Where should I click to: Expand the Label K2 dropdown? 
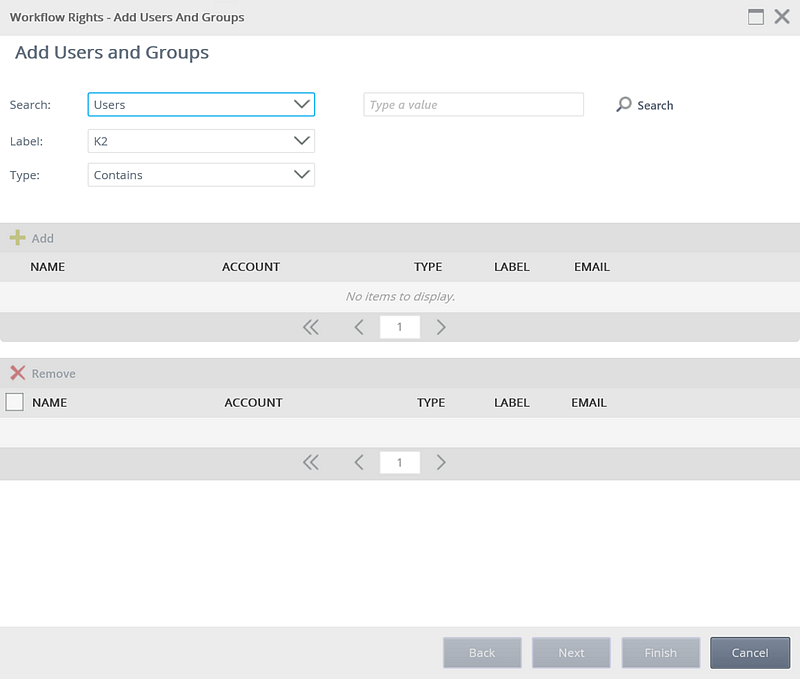click(x=201, y=141)
